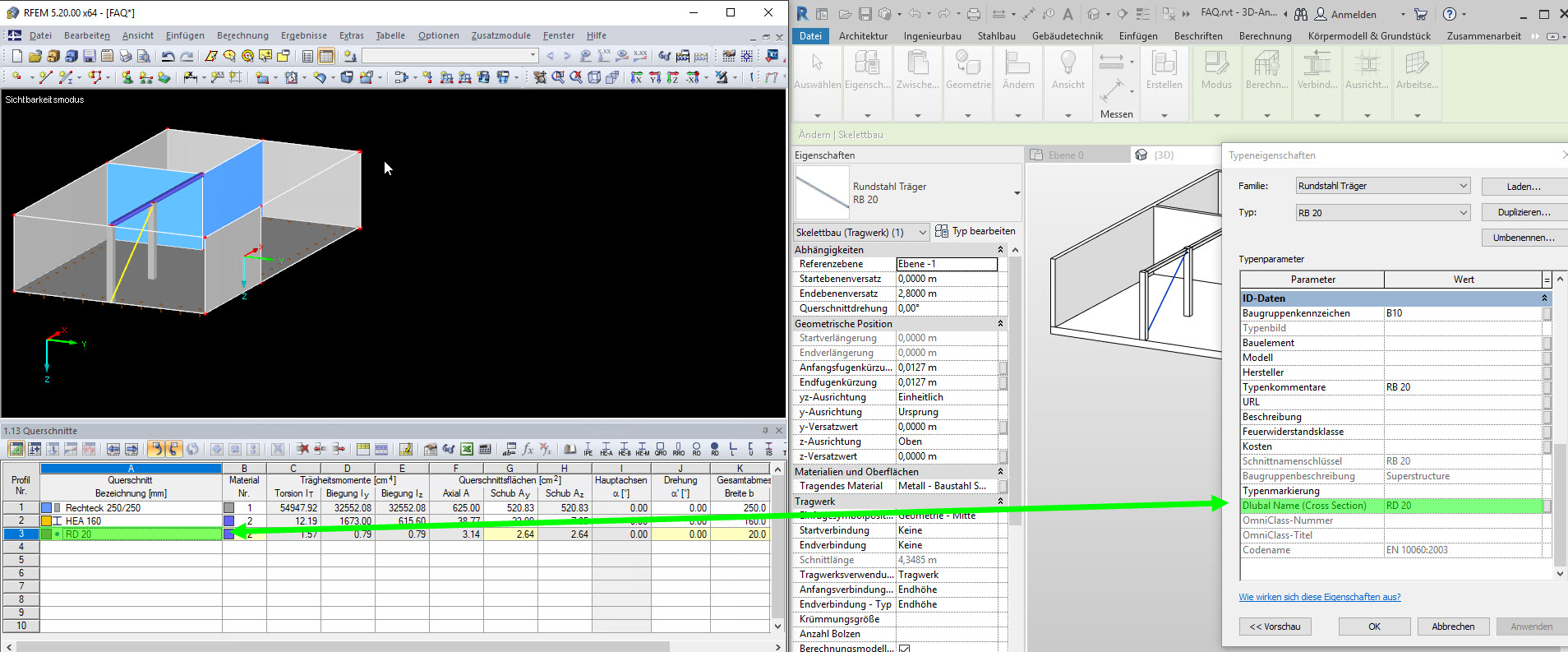Screen dimensions: 1568x652
Task: Open the Skelettbau (Tragwerk) filter dropdown
Action: [861, 233]
